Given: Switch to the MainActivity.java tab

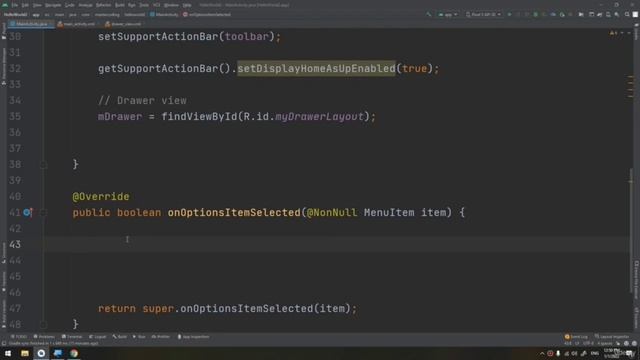Looking at the screenshot, I should tap(31, 24).
